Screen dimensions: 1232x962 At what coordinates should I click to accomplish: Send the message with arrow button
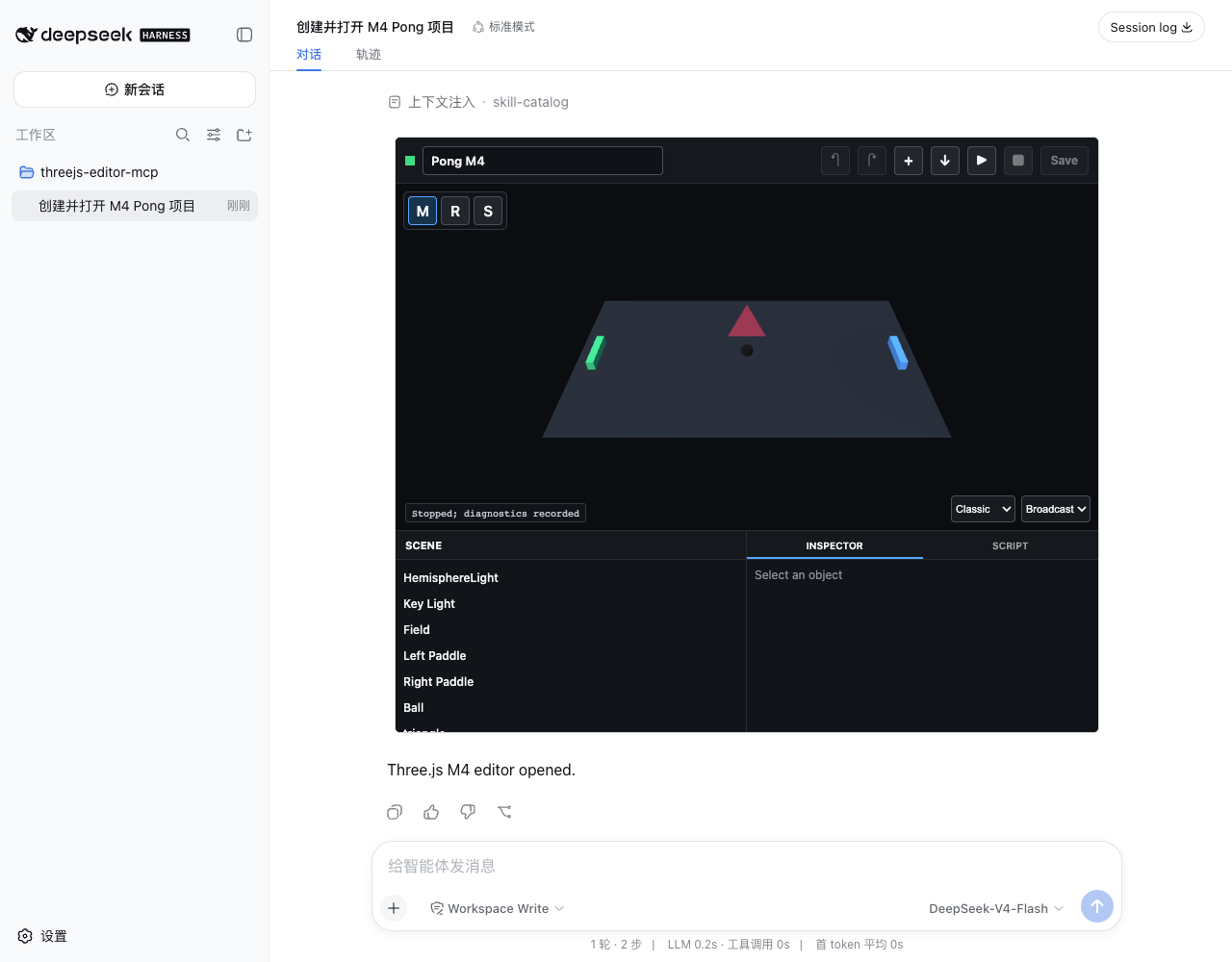1097,906
